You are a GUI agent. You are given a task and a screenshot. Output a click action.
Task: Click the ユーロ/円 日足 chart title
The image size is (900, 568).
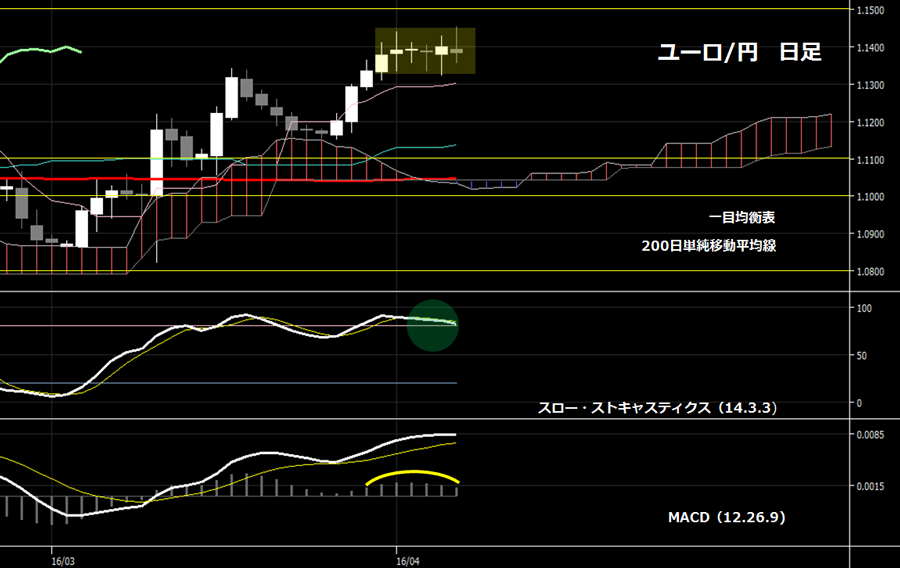tap(738, 53)
